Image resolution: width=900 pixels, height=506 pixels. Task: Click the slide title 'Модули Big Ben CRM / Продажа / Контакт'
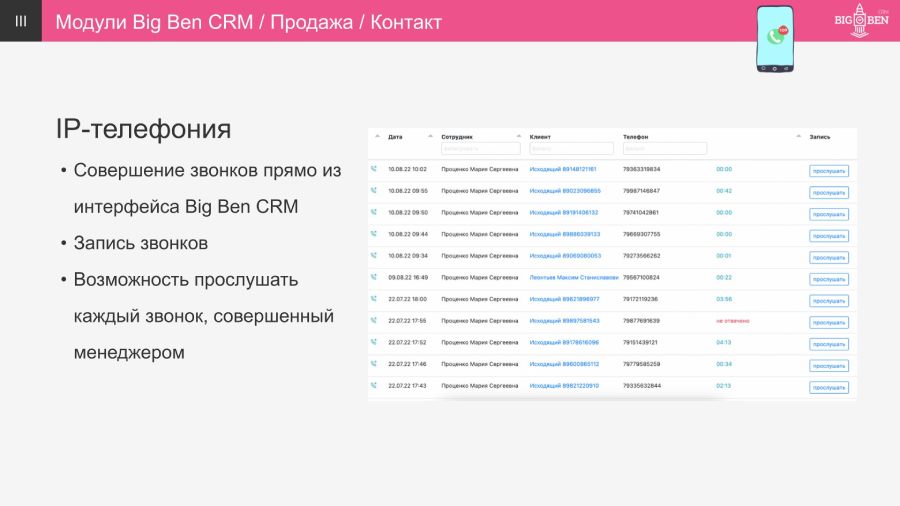(x=249, y=22)
